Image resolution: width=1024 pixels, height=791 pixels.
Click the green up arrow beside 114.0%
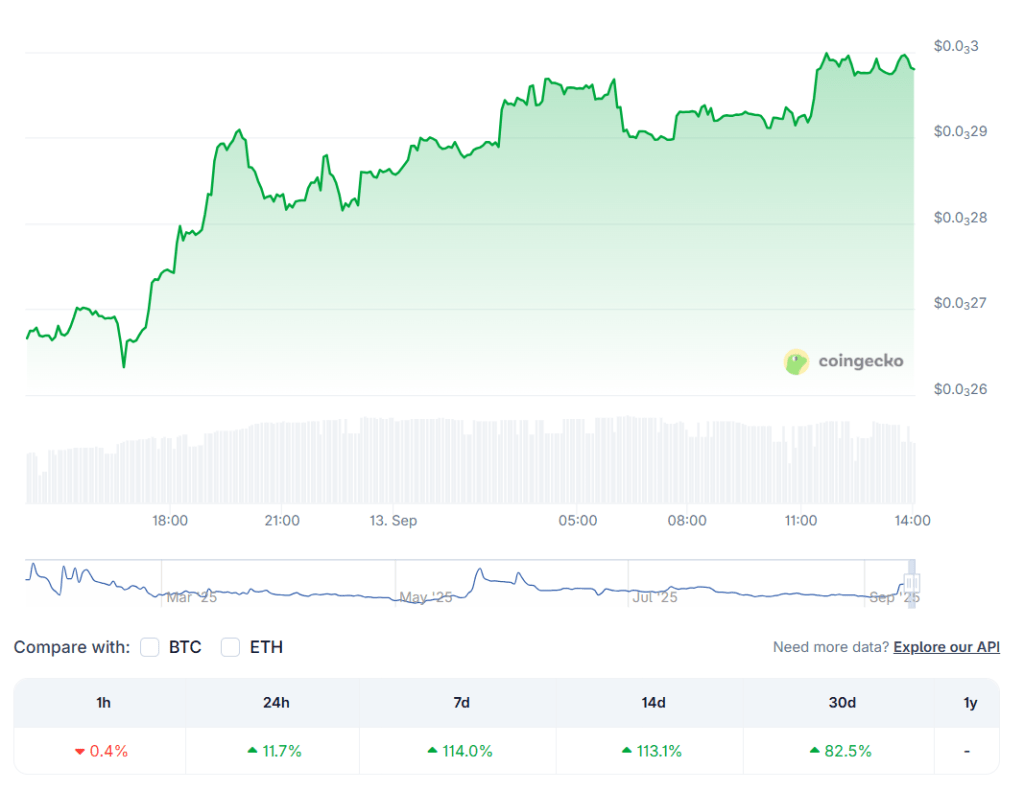point(432,751)
